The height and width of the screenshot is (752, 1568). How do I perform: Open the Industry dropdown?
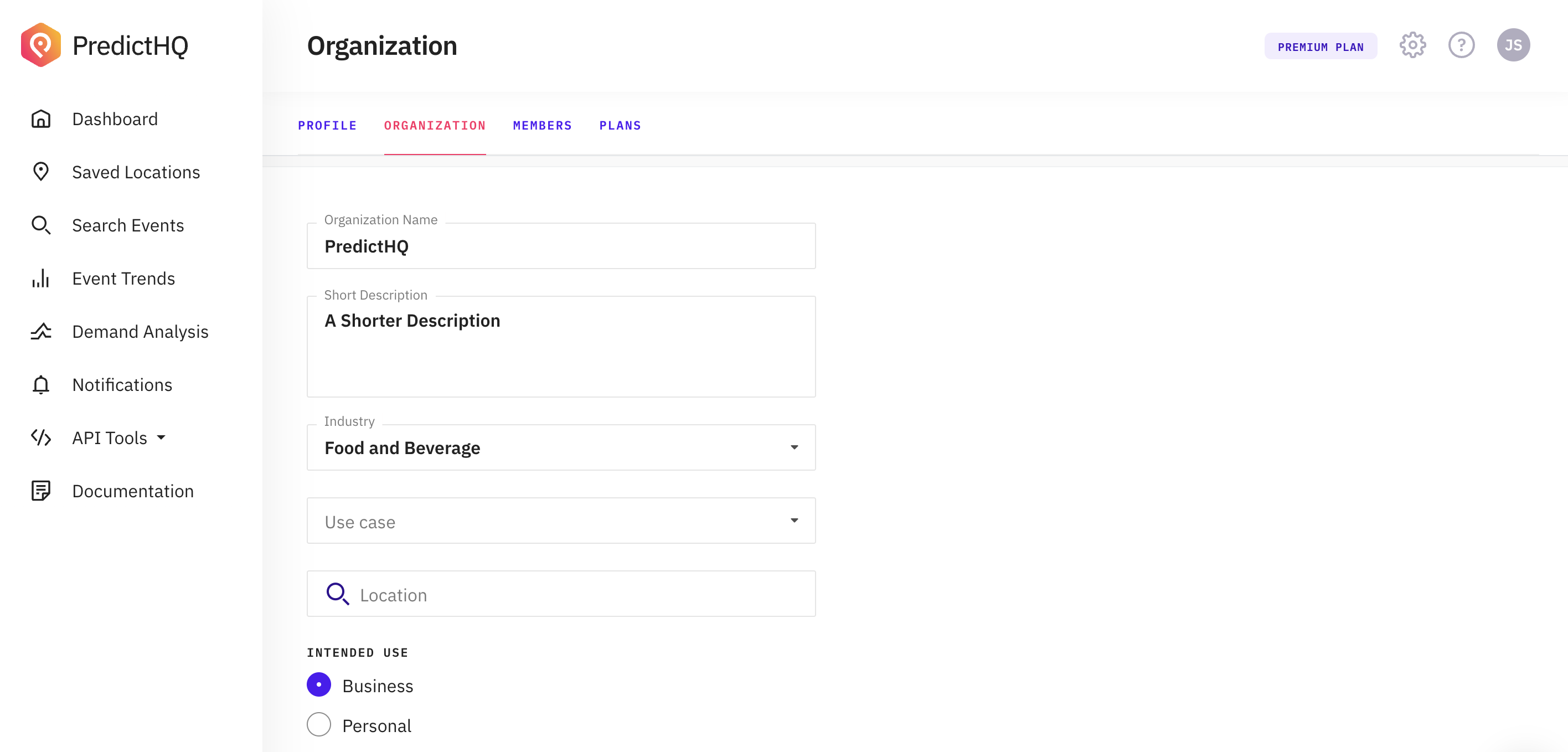[x=561, y=447]
